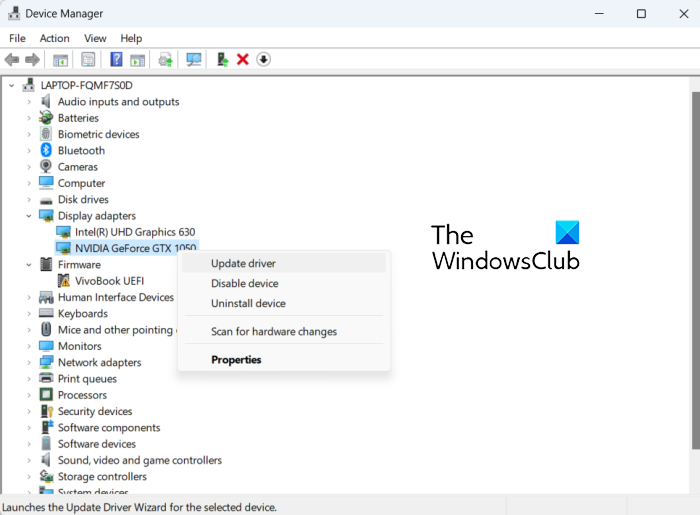Viewport: 700px width, 515px height.
Task: Click the Bluetooth category icon
Action: tap(46, 150)
